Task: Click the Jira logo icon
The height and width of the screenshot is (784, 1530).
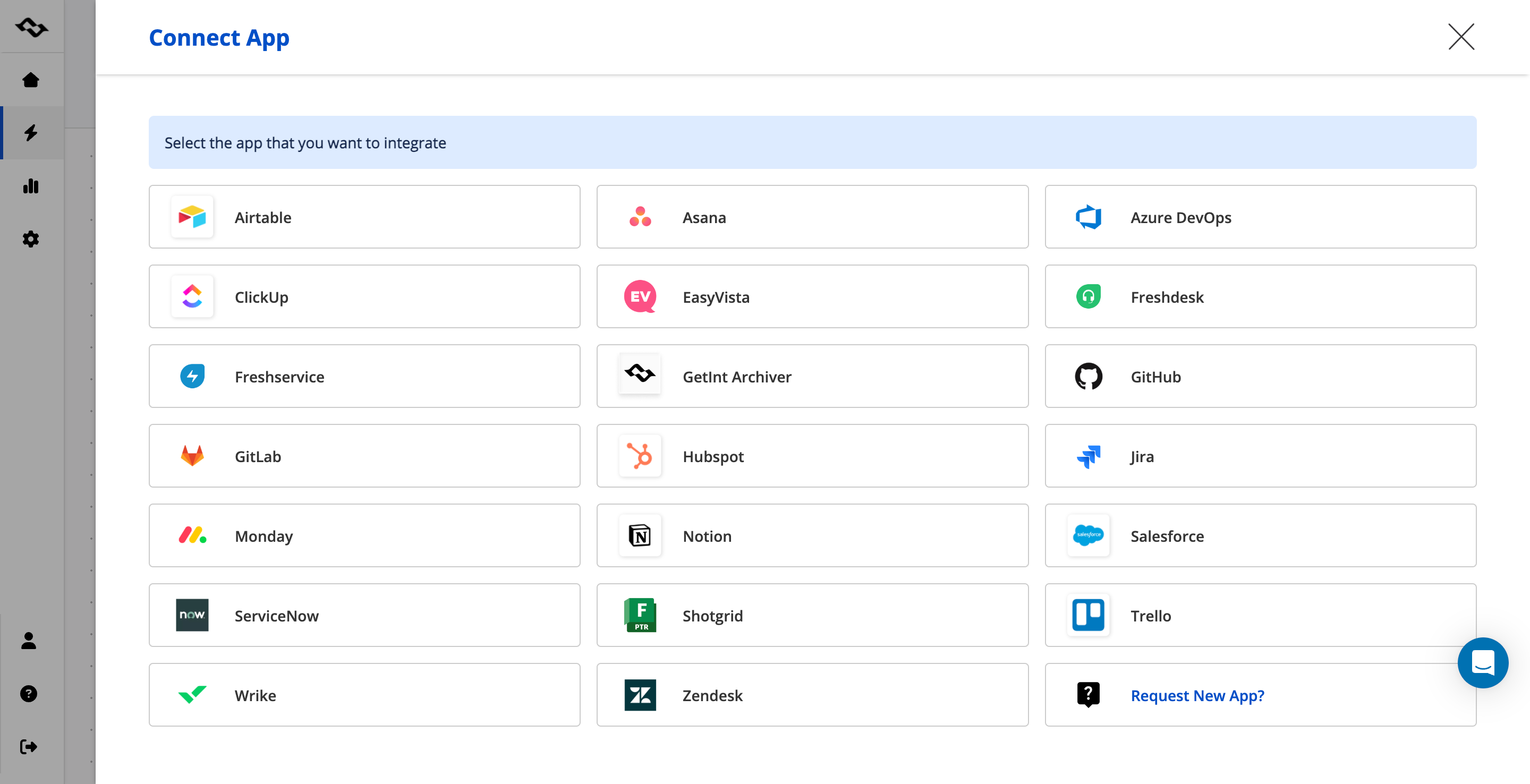Action: (1088, 456)
